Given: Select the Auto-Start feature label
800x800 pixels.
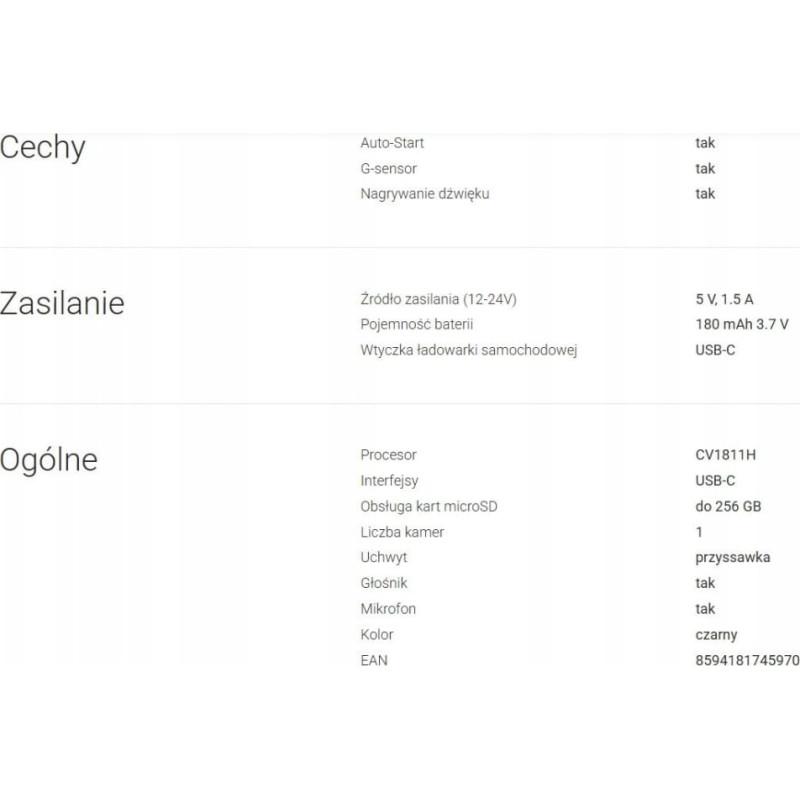Looking at the screenshot, I should (392, 143).
